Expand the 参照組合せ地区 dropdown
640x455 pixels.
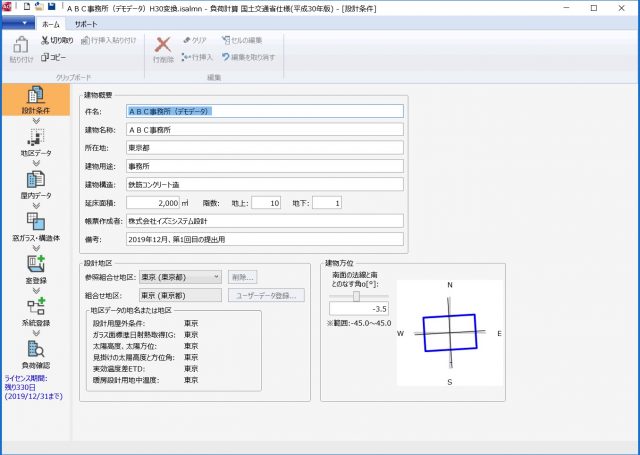(216, 277)
